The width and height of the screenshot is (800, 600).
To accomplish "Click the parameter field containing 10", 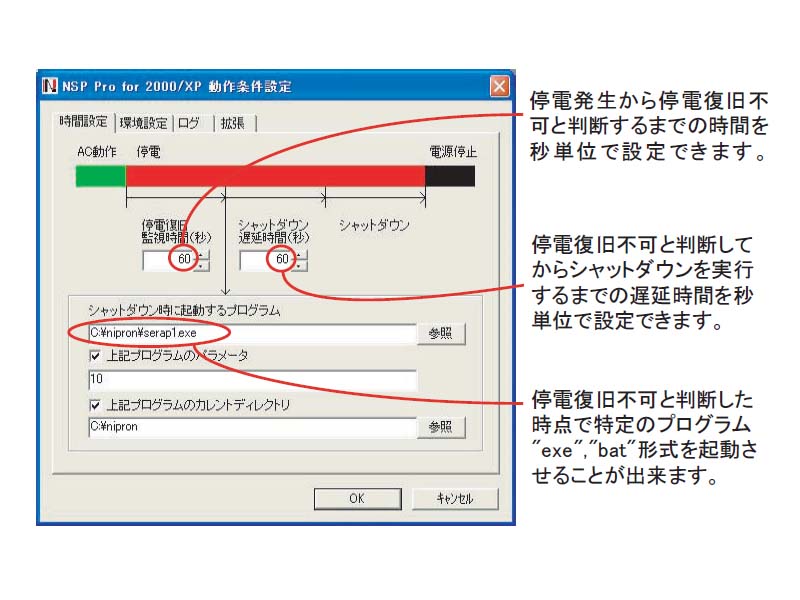I will click(253, 380).
